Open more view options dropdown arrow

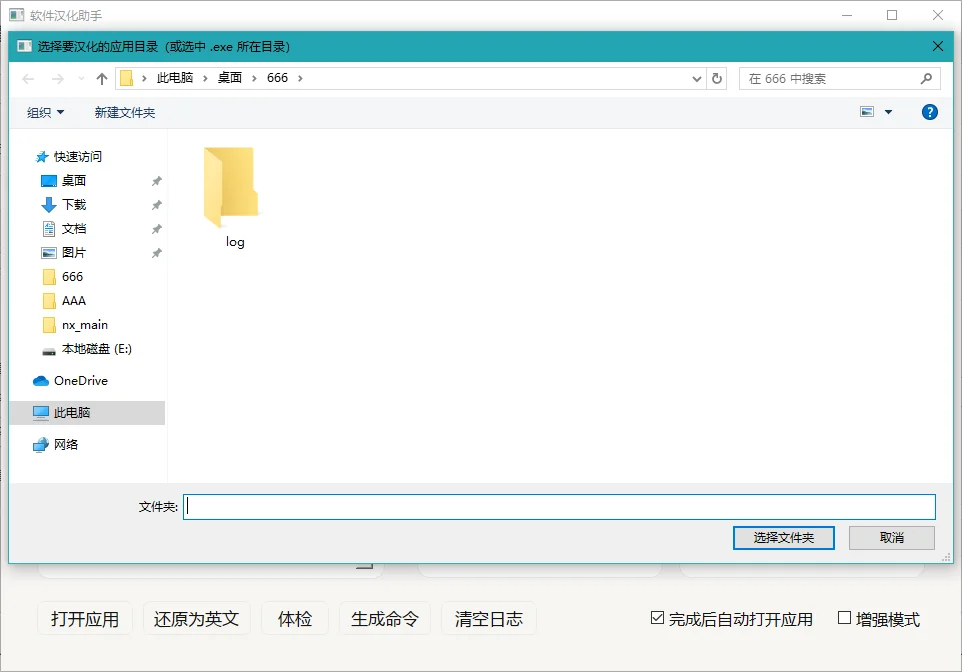click(888, 112)
